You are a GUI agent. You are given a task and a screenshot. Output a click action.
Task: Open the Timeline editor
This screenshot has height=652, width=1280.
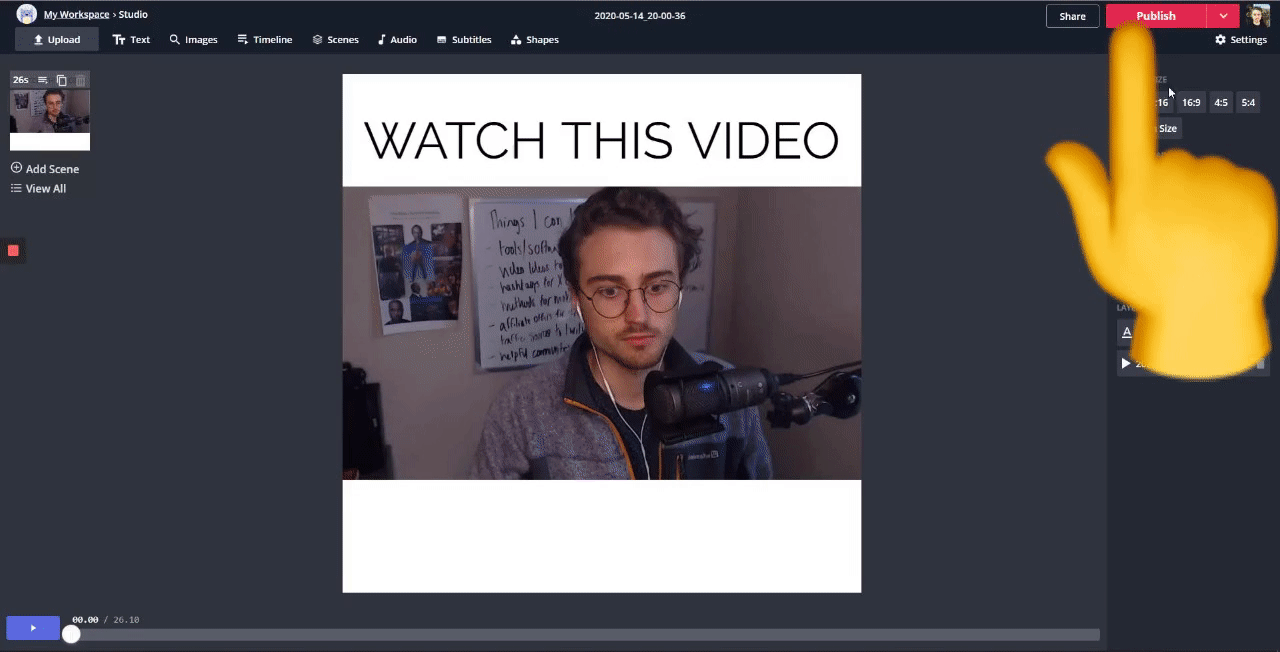[265, 40]
